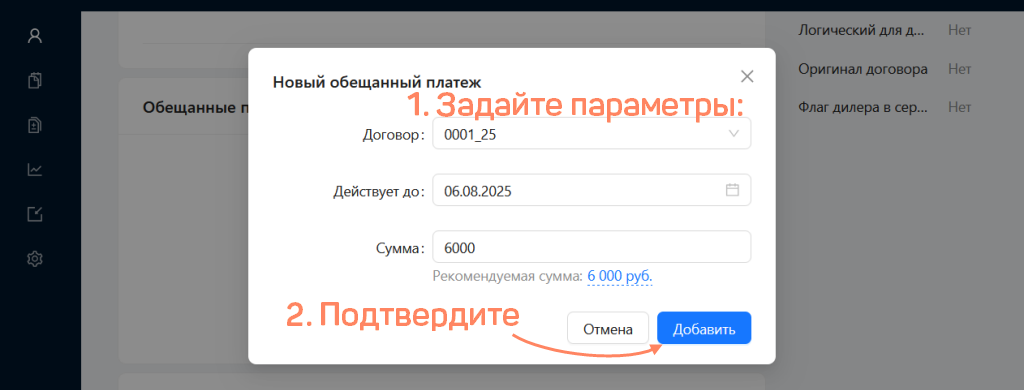Click the Рекомендуемая сумма: hint text
Viewport: 1024px width, 390px height.
pos(507,276)
